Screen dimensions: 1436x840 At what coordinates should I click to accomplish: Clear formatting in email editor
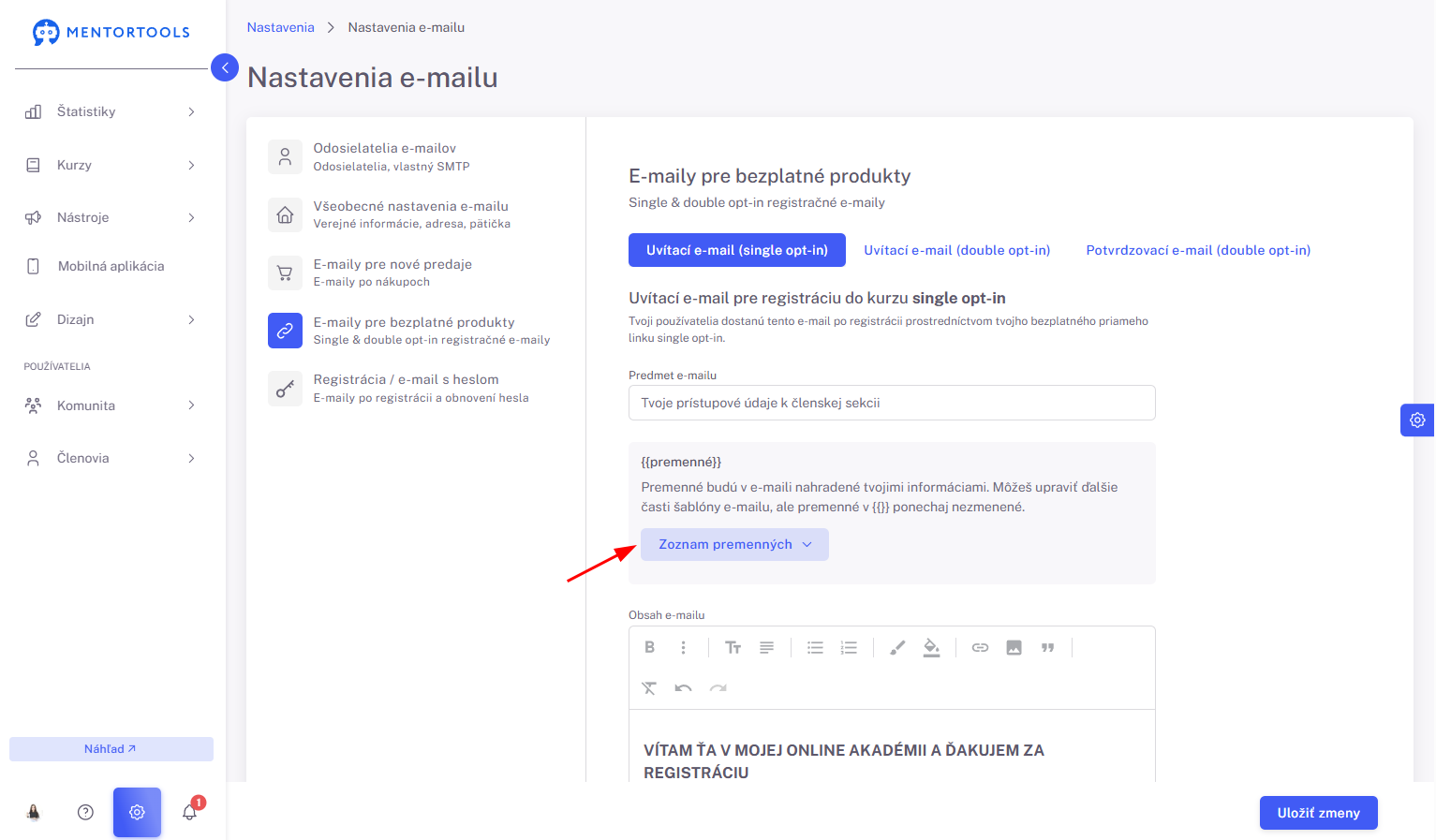pyautogui.click(x=649, y=688)
